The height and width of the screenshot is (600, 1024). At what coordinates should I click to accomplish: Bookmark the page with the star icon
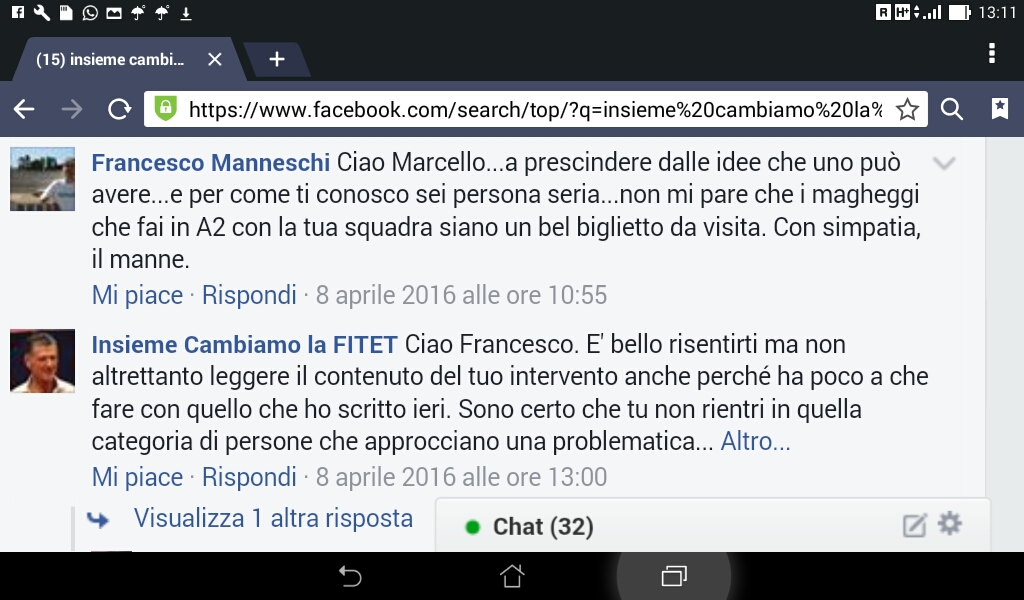(x=907, y=109)
